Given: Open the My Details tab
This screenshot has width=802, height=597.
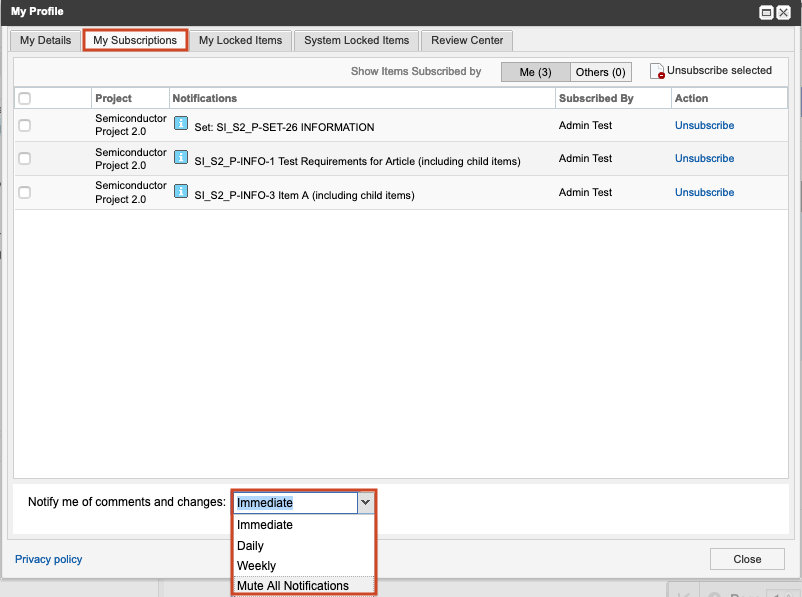Looking at the screenshot, I should pyautogui.click(x=46, y=40).
